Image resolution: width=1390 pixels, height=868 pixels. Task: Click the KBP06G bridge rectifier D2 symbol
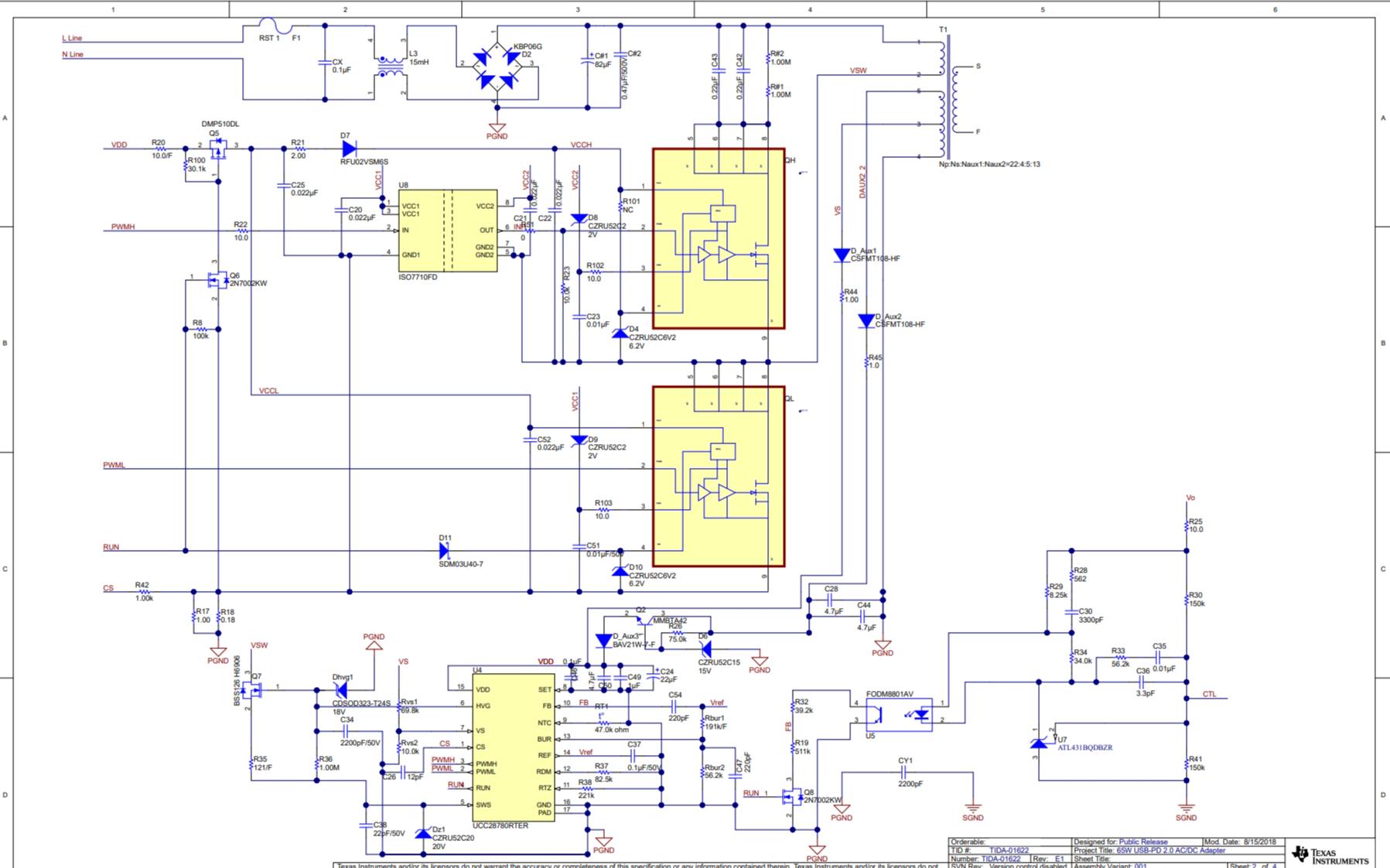[x=497, y=68]
